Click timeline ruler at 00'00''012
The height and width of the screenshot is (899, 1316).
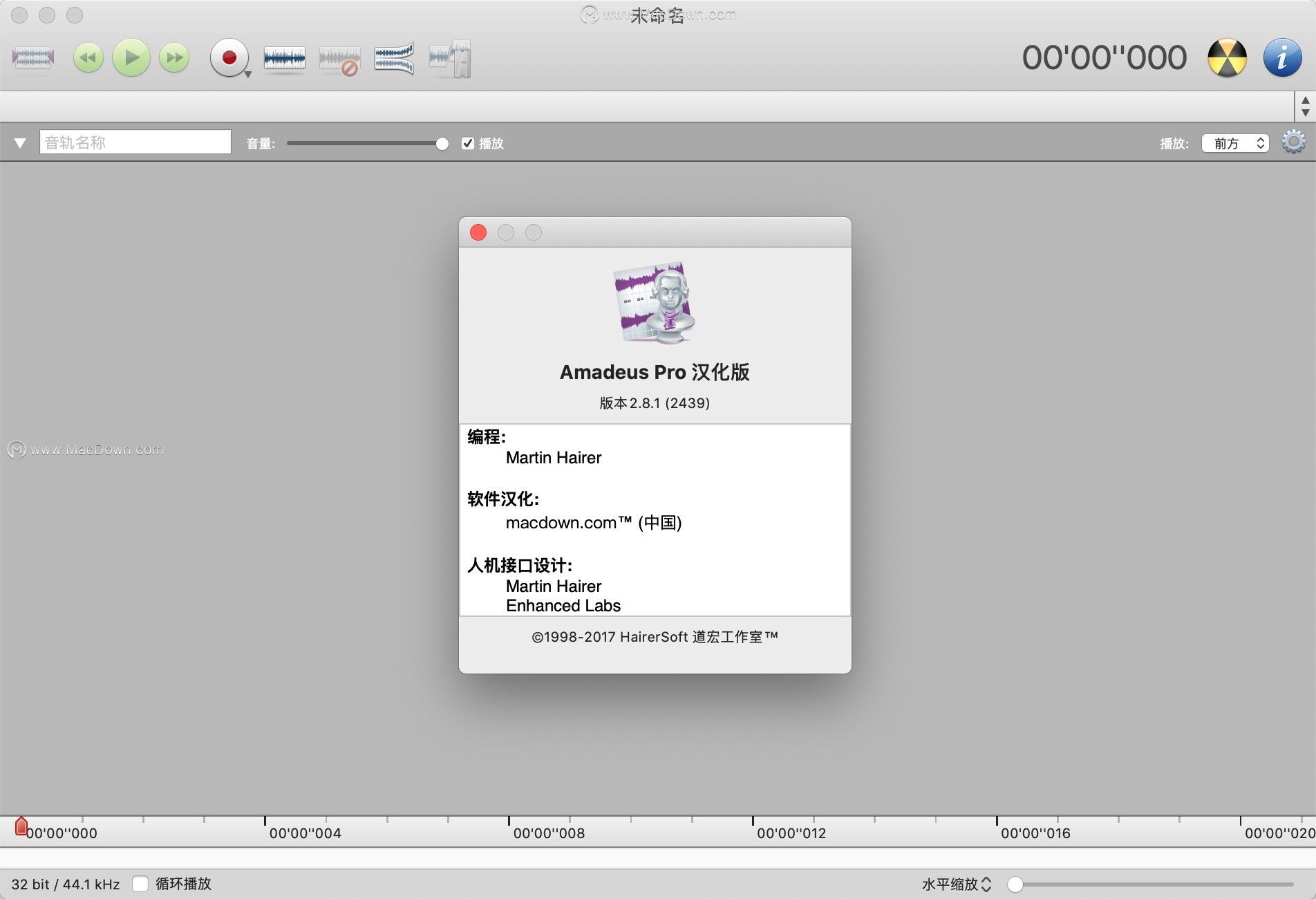(x=791, y=833)
